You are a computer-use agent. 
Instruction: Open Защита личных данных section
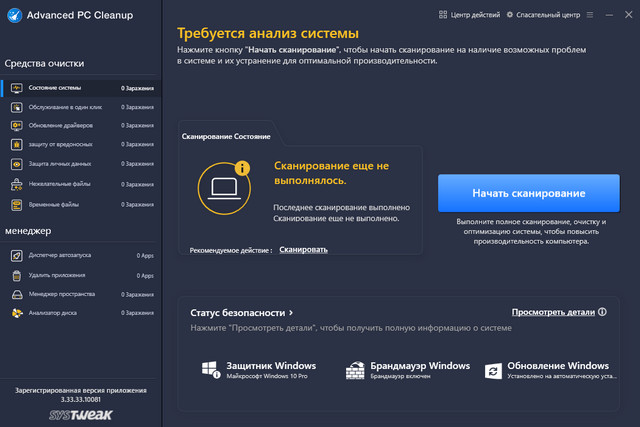82,164
